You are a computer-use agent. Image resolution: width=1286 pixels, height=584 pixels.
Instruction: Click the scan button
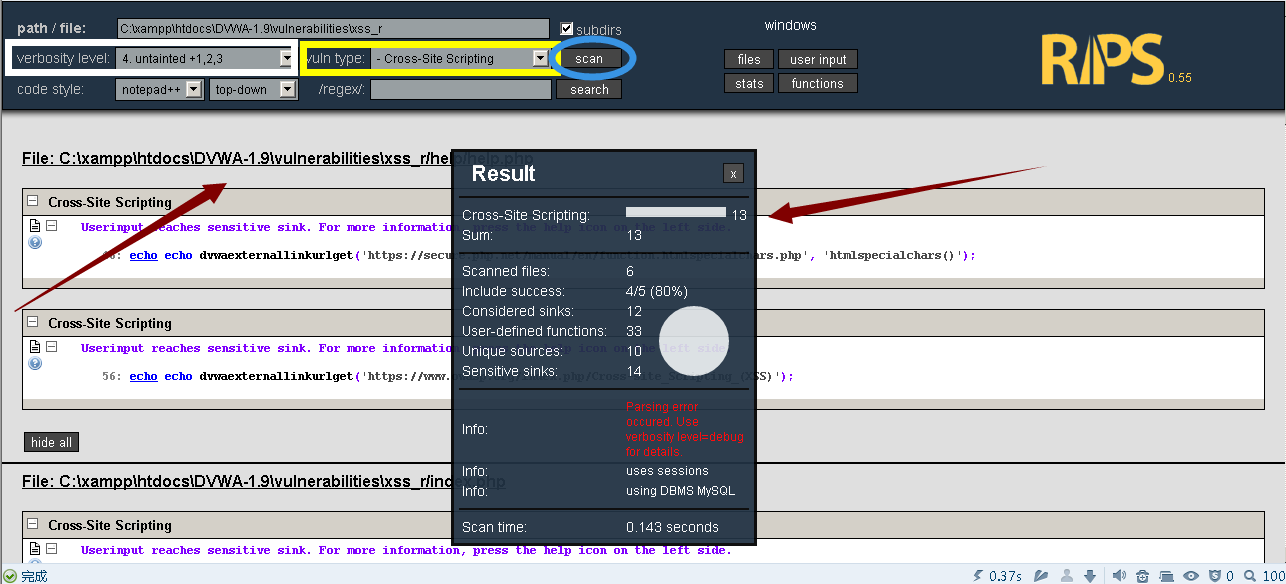(x=589, y=59)
